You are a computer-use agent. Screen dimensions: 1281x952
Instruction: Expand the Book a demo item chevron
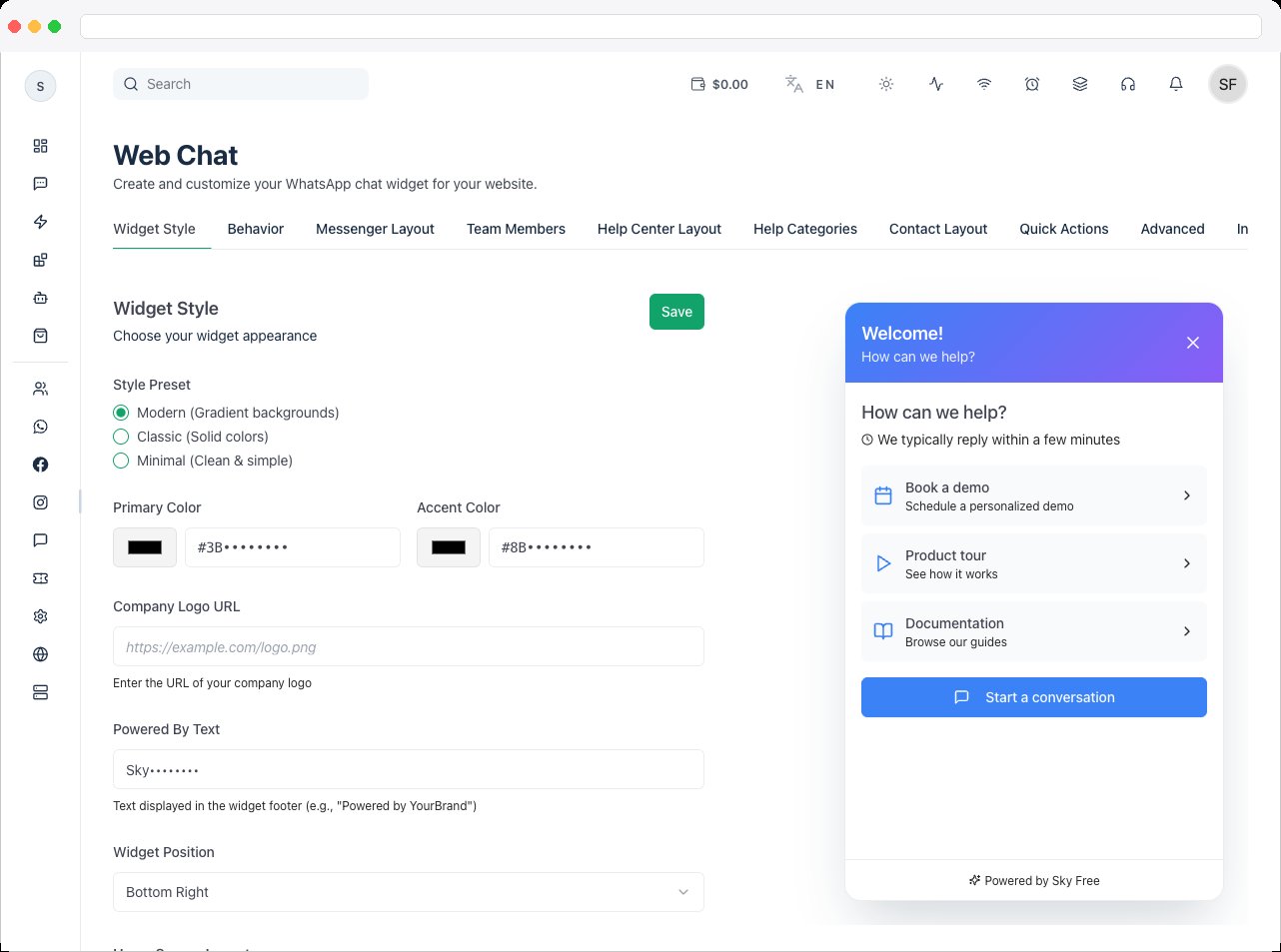coord(1186,495)
